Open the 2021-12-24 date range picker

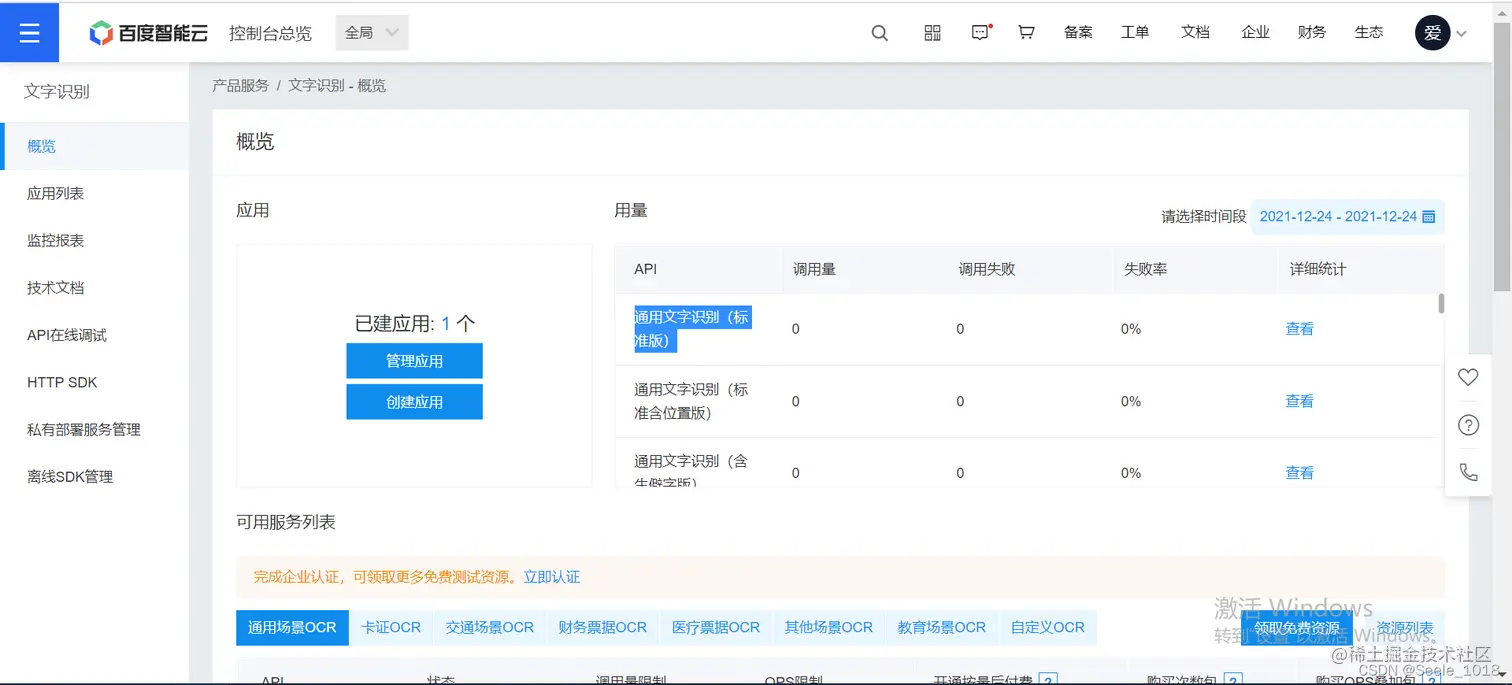pyautogui.click(x=1340, y=216)
